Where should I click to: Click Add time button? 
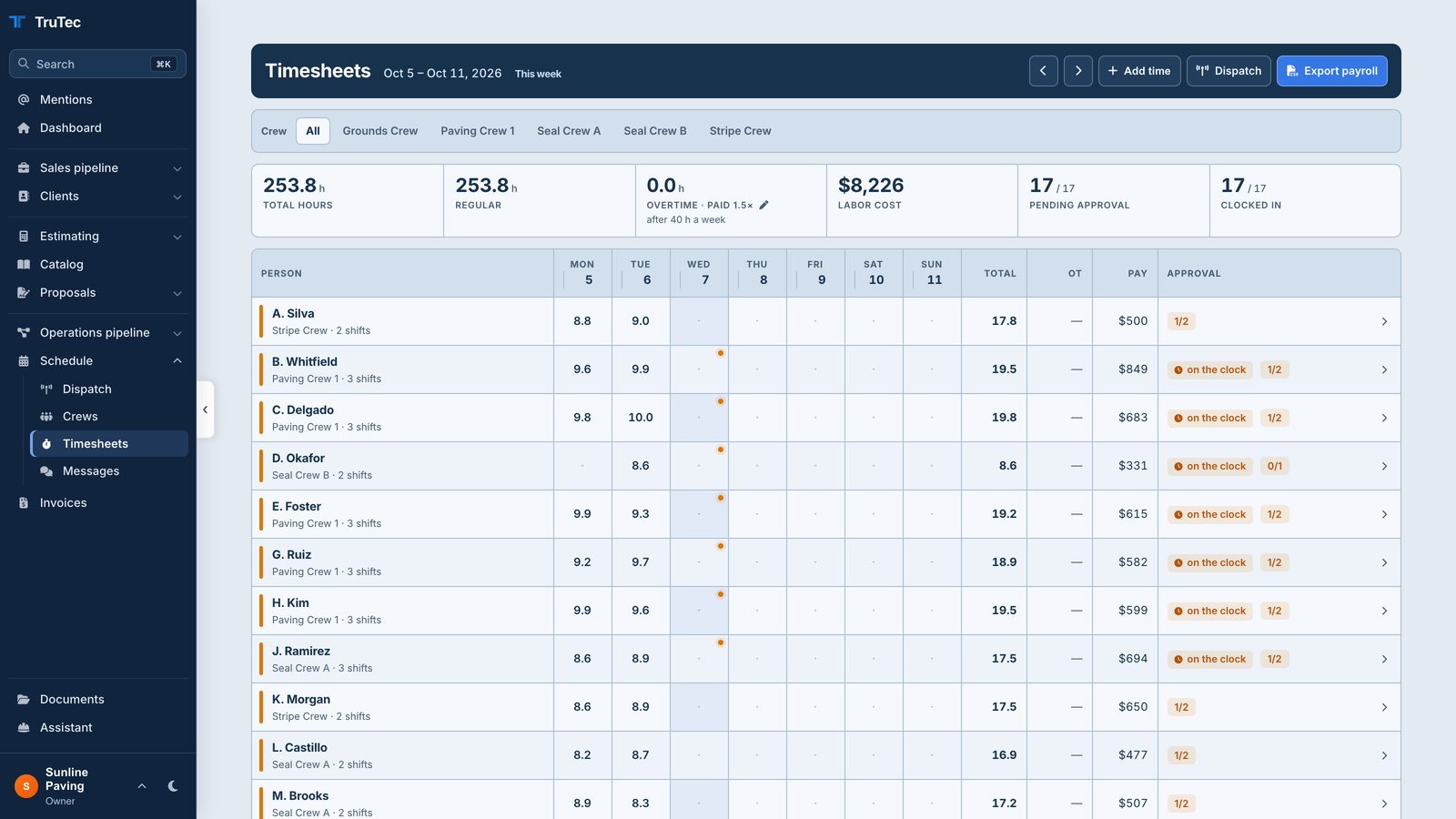1139,71
